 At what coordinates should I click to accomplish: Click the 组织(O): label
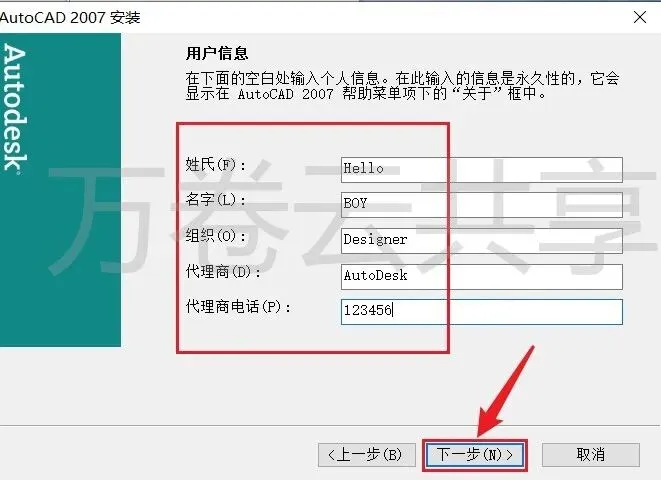[x=215, y=236]
